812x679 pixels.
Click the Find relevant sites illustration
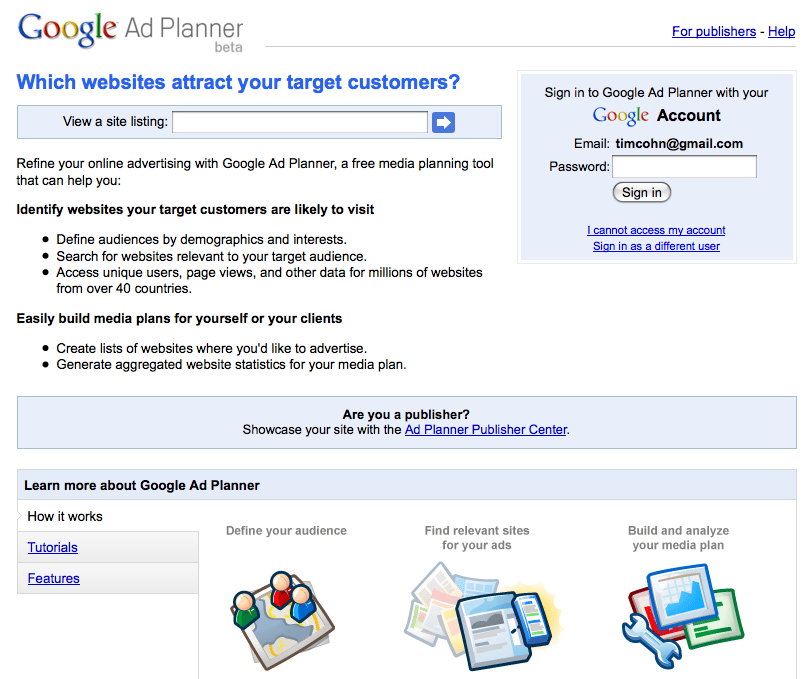(x=477, y=616)
